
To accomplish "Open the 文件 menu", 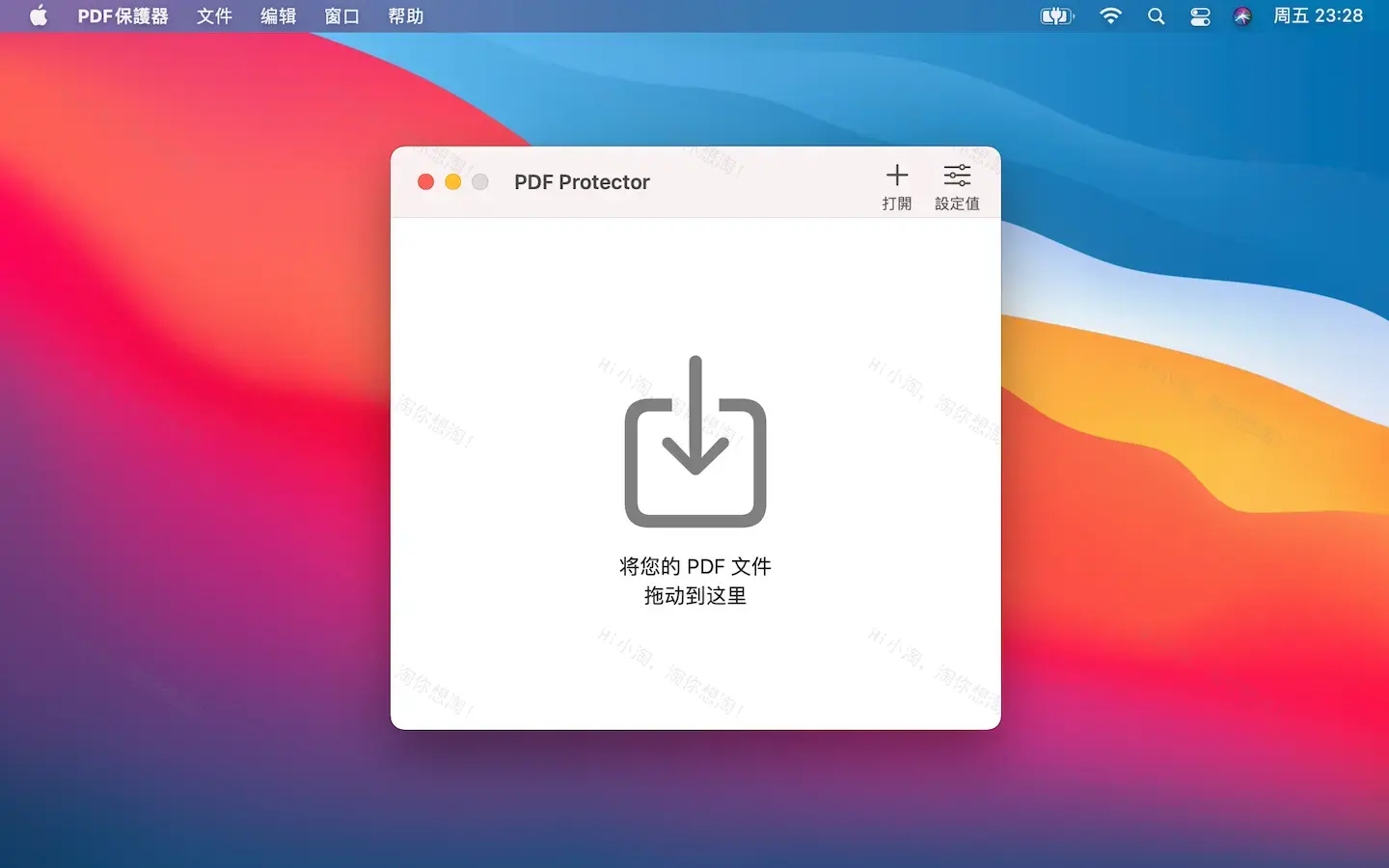I will [213, 15].
